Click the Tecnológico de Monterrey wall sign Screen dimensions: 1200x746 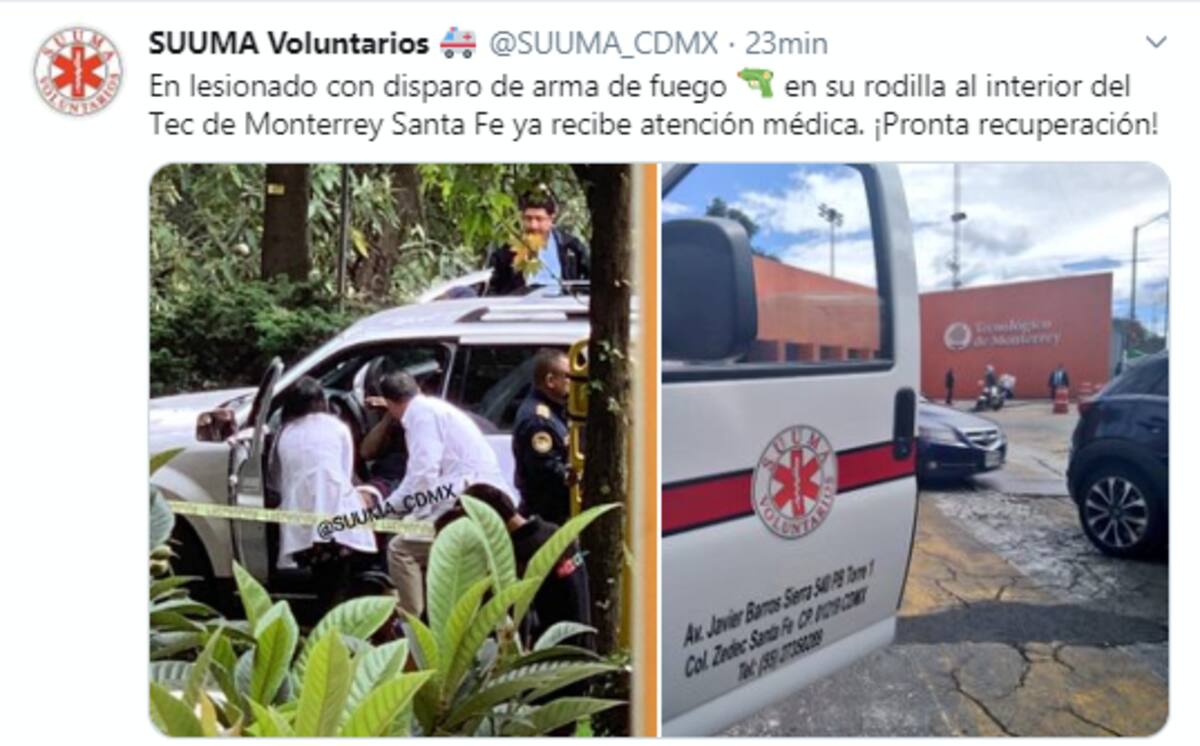pos(1003,334)
